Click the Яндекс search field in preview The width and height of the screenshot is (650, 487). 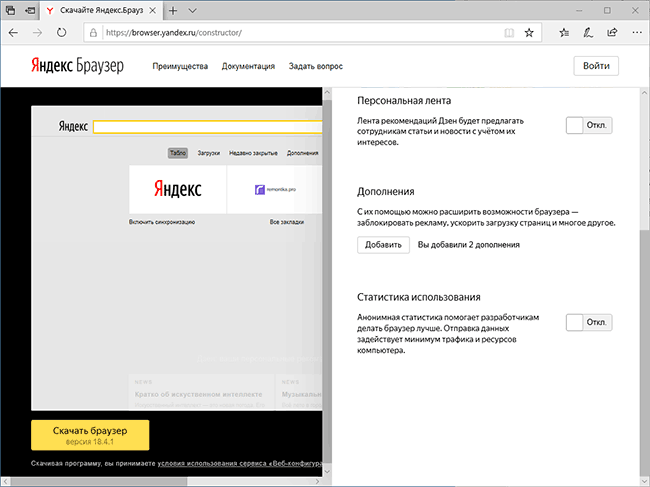pos(207,127)
